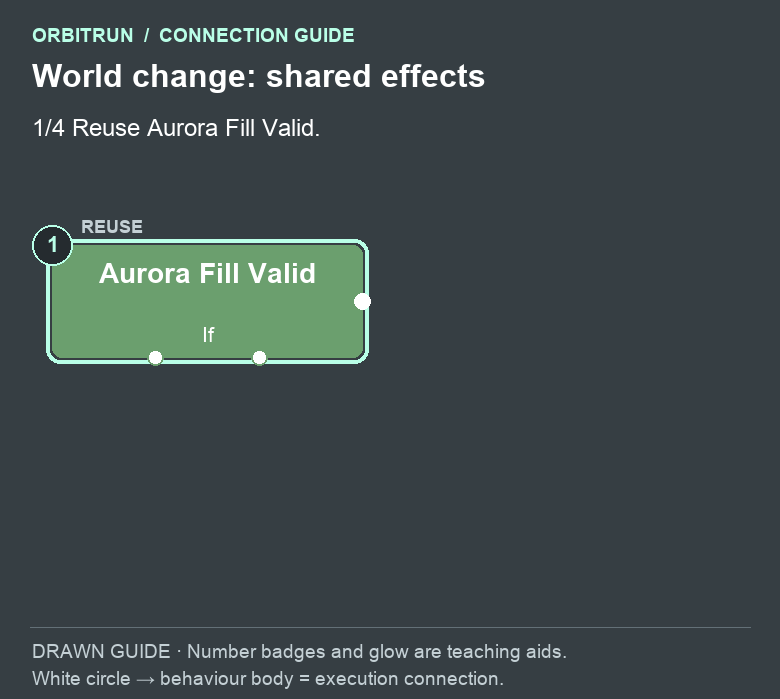The height and width of the screenshot is (699, 780).
Task: Click the REUSE tag above the node
Action: pyautogui.click(x=112, y=227)
